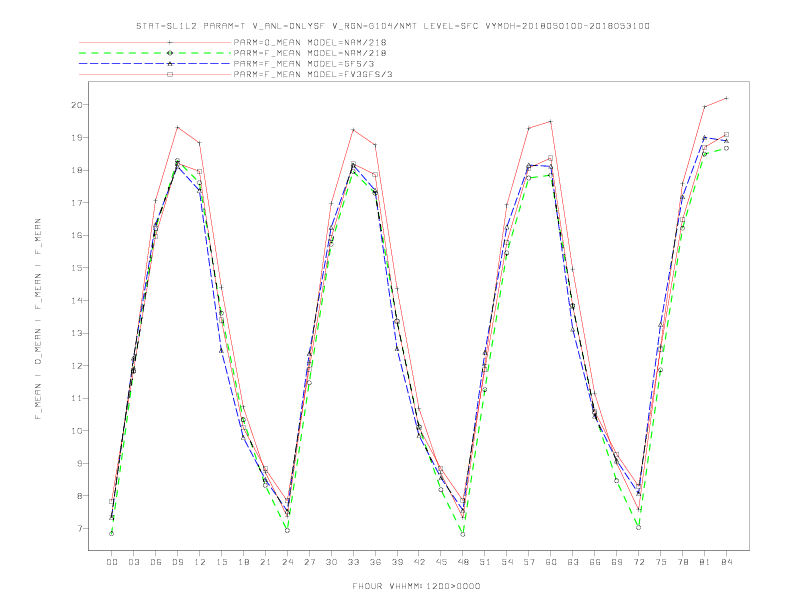The image size is (792, 612).
Task: Click 'V_RGN=G104/NMT' in the chart title
Action: coord(375,26)
